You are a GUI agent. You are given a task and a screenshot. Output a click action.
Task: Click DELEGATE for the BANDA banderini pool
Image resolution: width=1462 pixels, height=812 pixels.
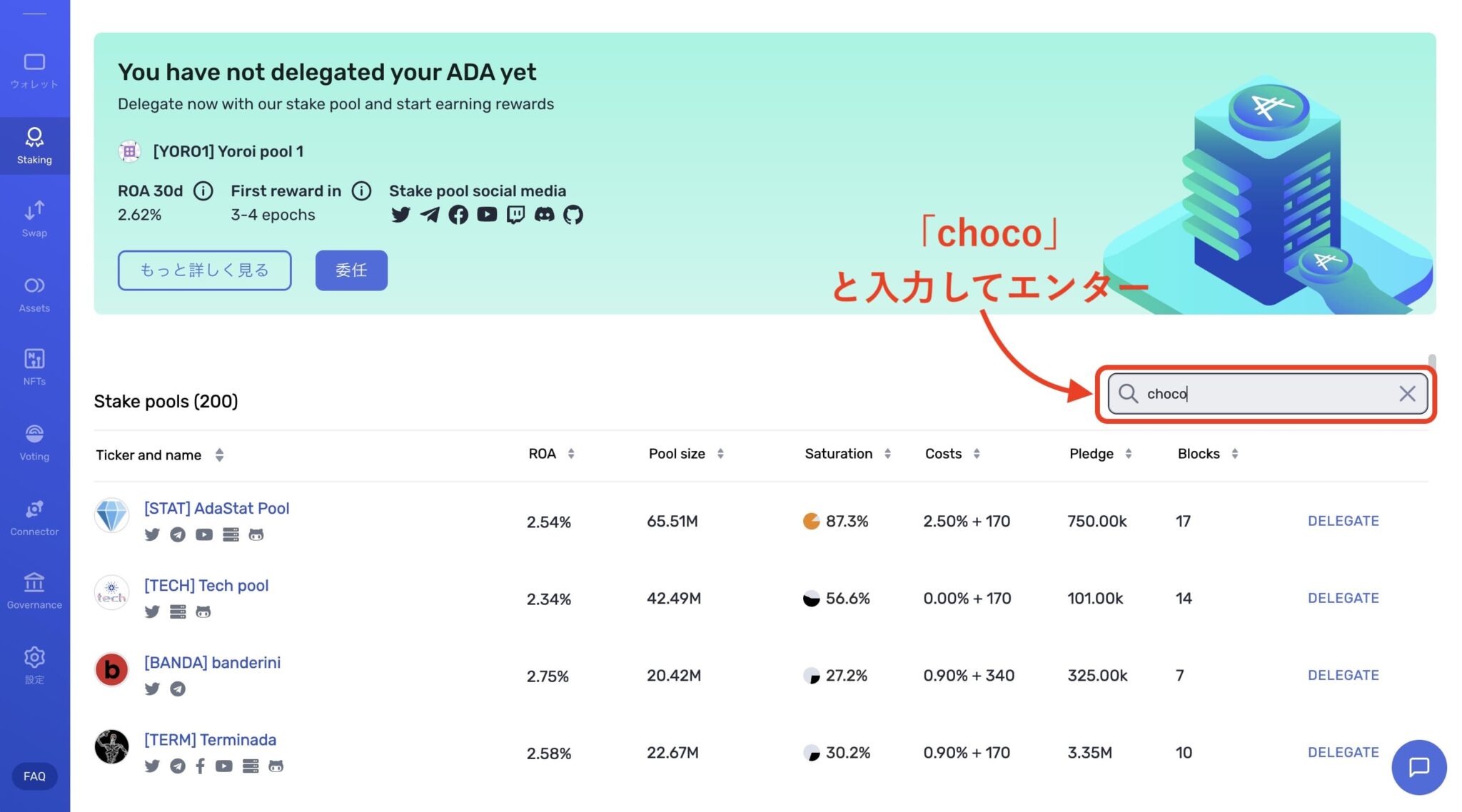tap(1343, 674)
